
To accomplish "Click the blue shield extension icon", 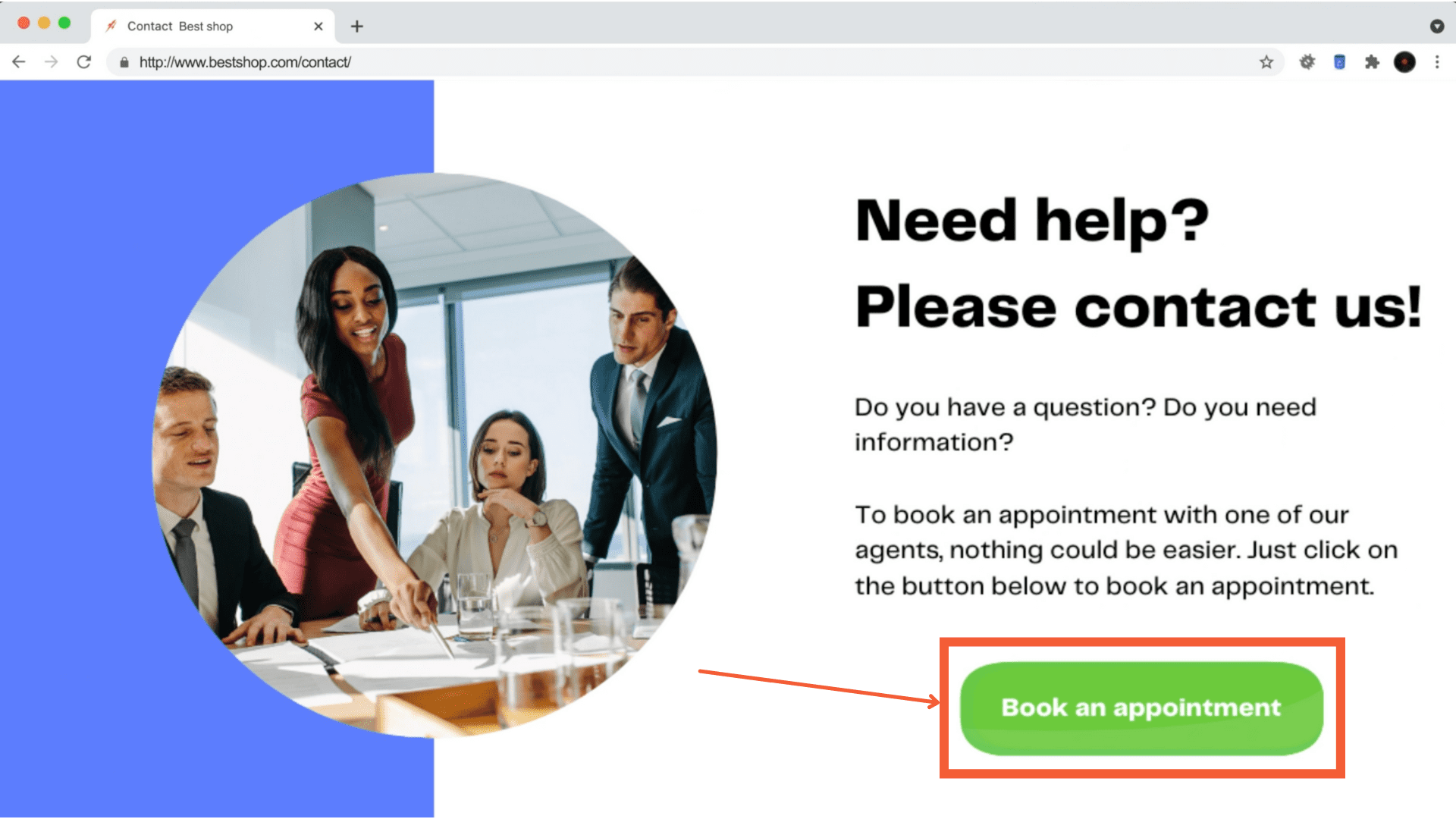I will pyautogui.click(x=1340, y=62).
